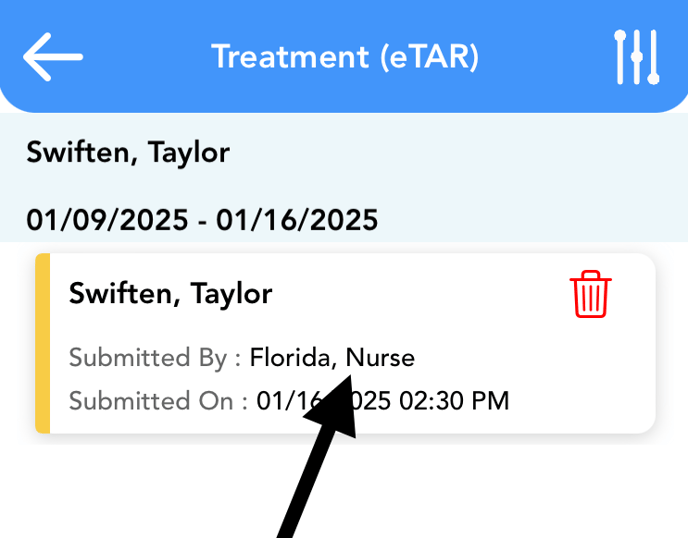Select the Treatment (eTAR) header title
Viewport: 688px width, 538px height.
(345, 57)
